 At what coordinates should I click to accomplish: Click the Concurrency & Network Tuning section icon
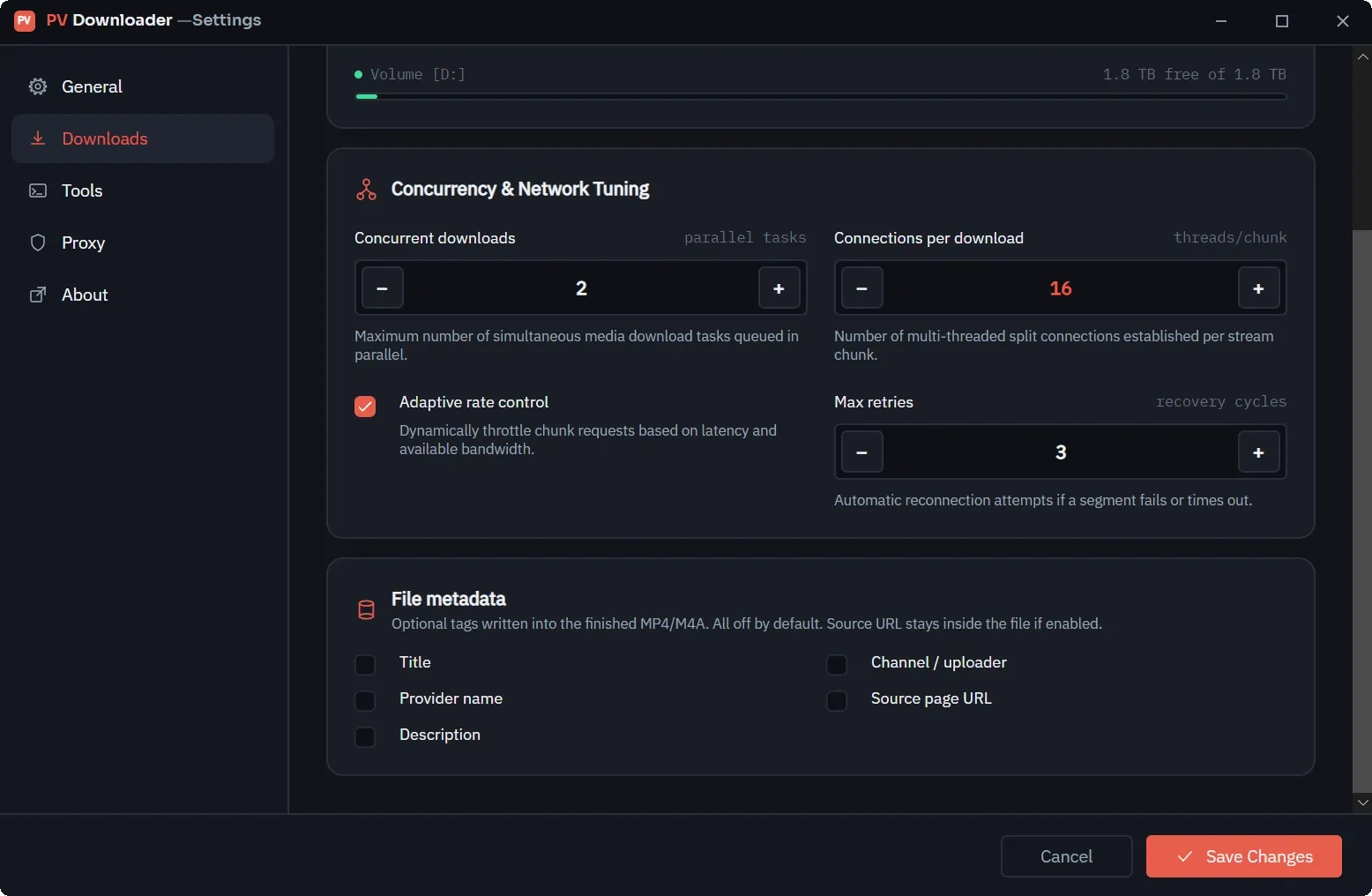pyautogui.click(x=366, y=189)
